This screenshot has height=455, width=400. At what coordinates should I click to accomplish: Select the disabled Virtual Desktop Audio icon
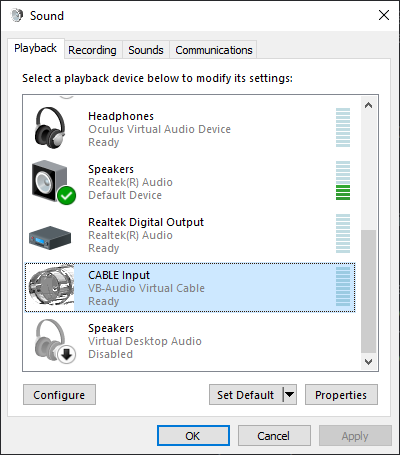pyautogui.click(x=55, y=341)
